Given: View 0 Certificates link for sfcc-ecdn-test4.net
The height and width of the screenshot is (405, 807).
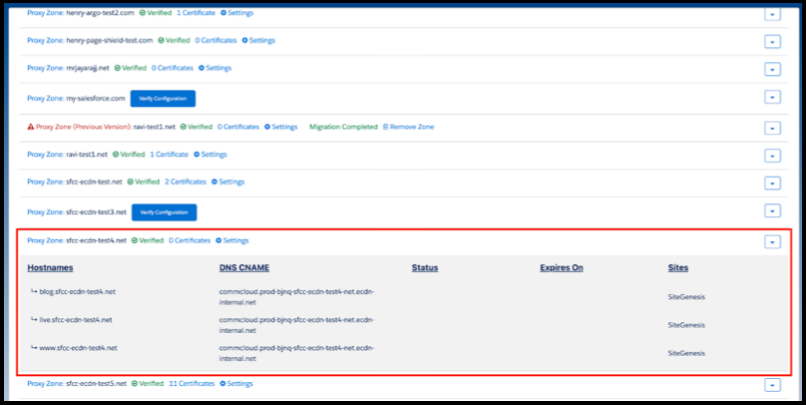Looking at the screenshot, I should 189,240.
